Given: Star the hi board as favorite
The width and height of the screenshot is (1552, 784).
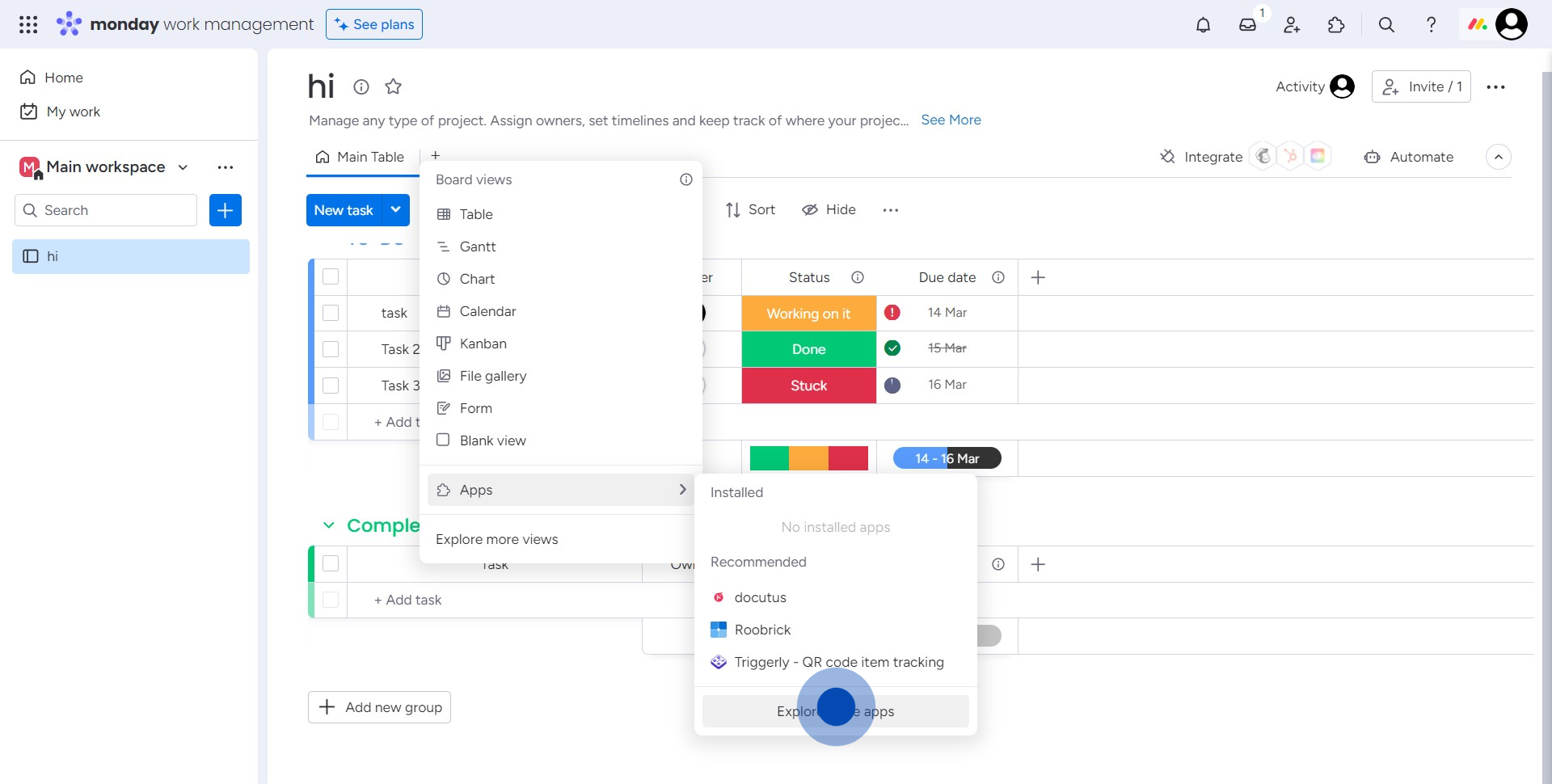Looking at the screenshot, I should (394, 86).
